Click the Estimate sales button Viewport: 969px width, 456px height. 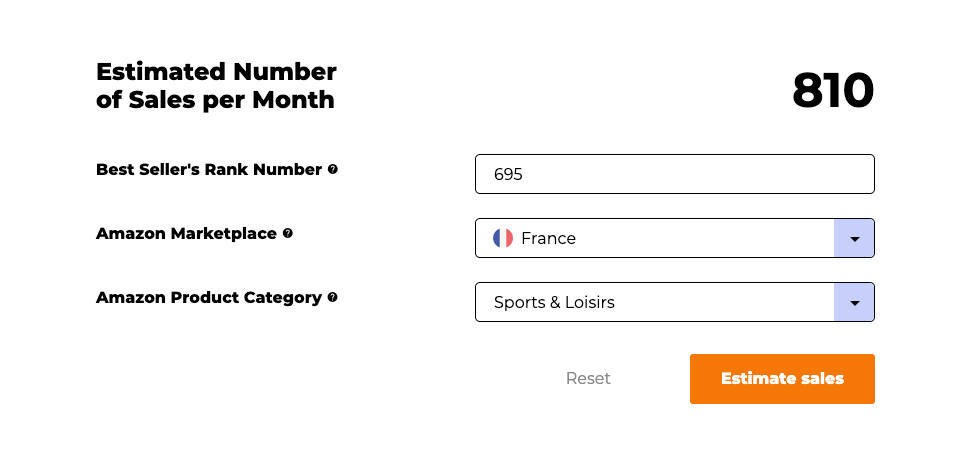pyautogui.click(x=782, y=379)
